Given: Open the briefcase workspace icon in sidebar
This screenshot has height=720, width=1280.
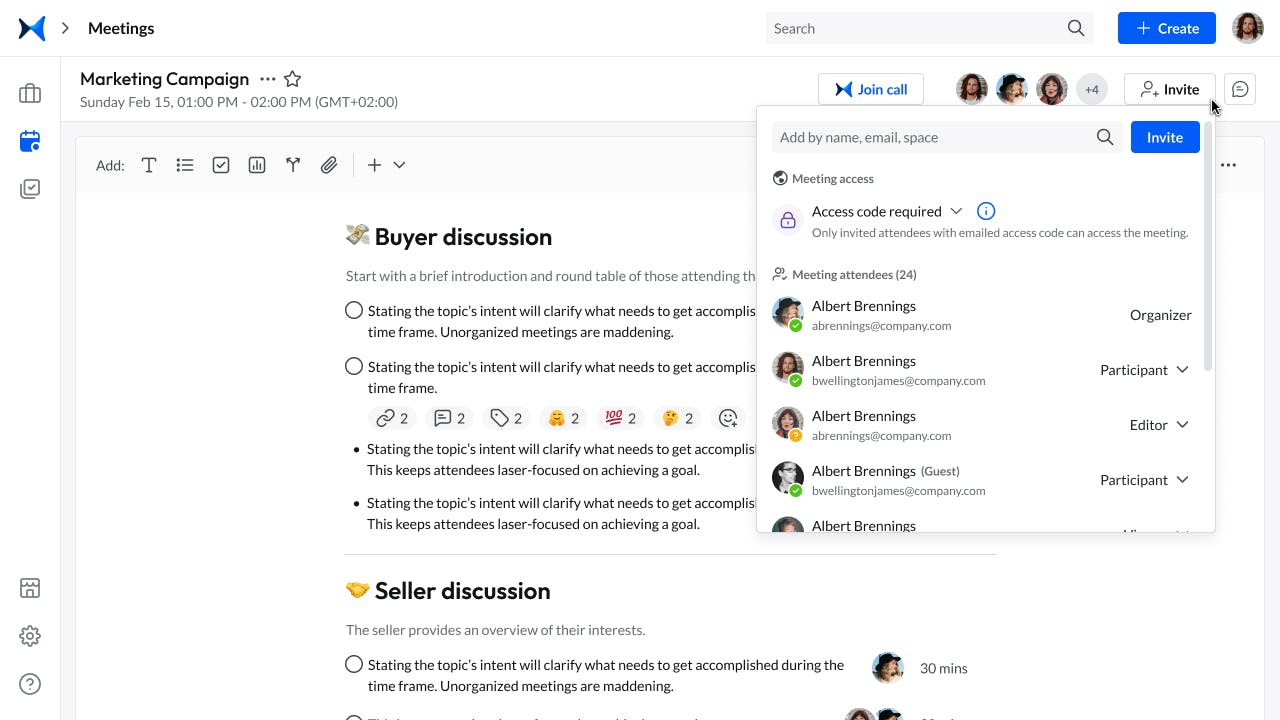Looking at the screenshot, I should coord(30,94).
